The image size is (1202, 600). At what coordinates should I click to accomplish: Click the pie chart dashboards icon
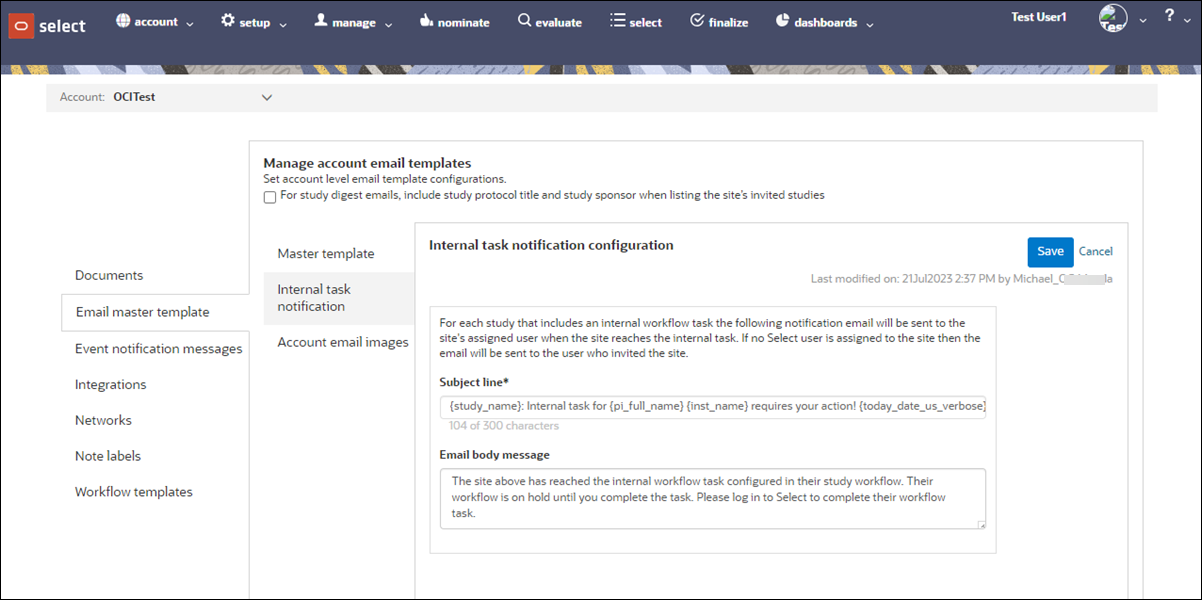click(782, 20)
